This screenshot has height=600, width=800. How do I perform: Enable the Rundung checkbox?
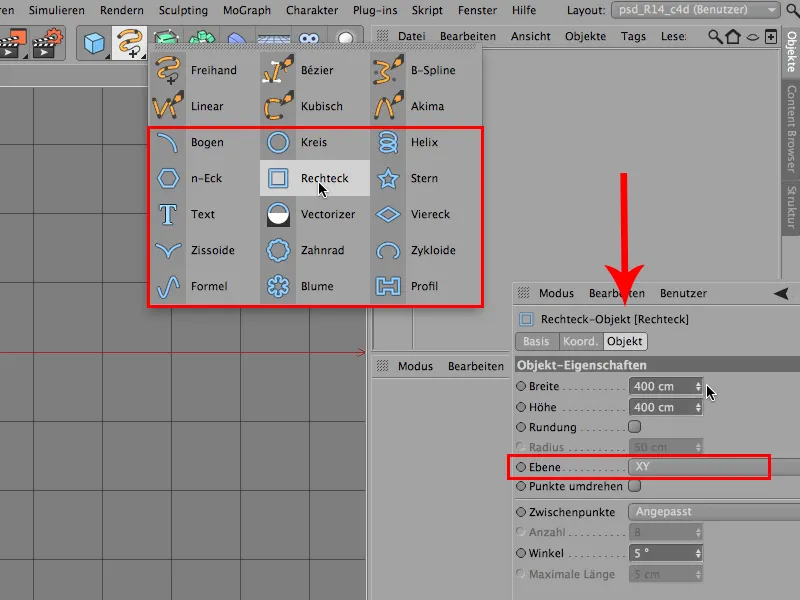point(635,427)
